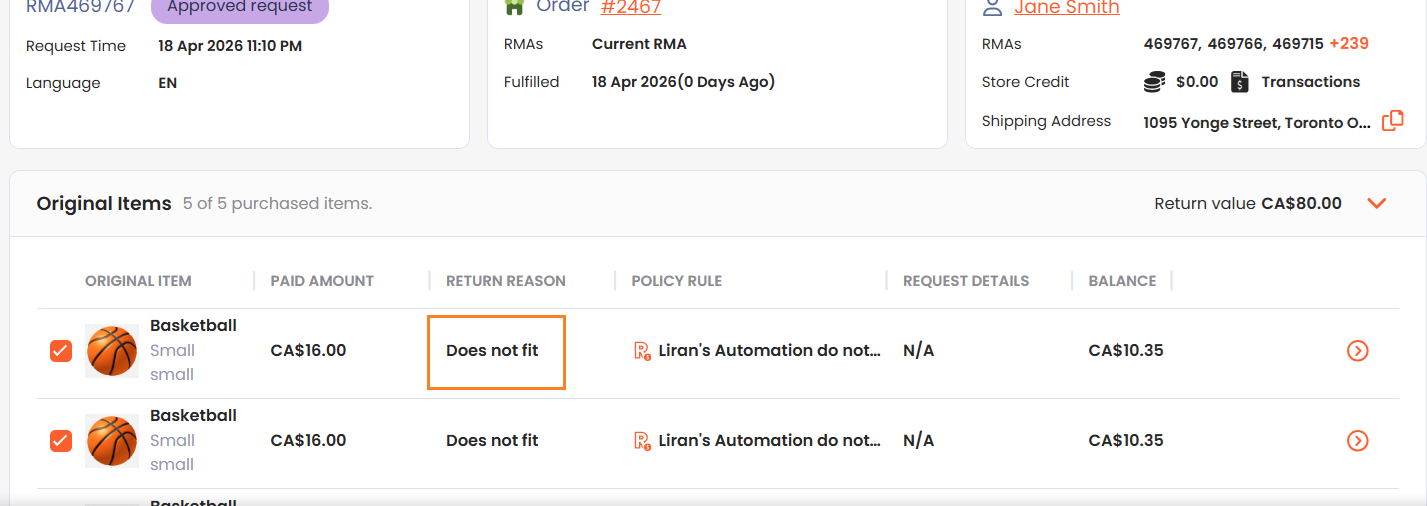This screenshot has height=506, width=1427.
Task: Collapse the Original Items section chevron
Action: tap(1377, 204)
